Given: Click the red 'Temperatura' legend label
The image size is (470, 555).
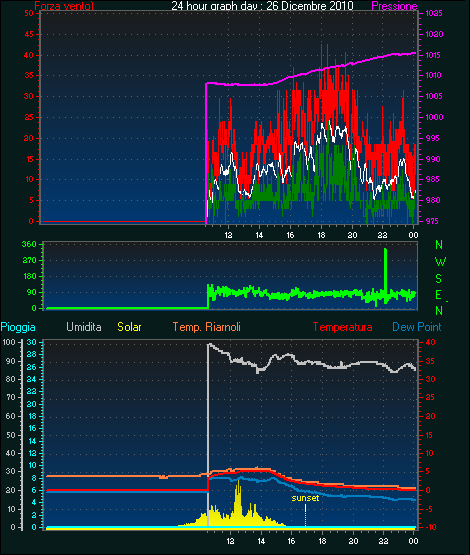Looking at the screenshot, I should (342, 327).
